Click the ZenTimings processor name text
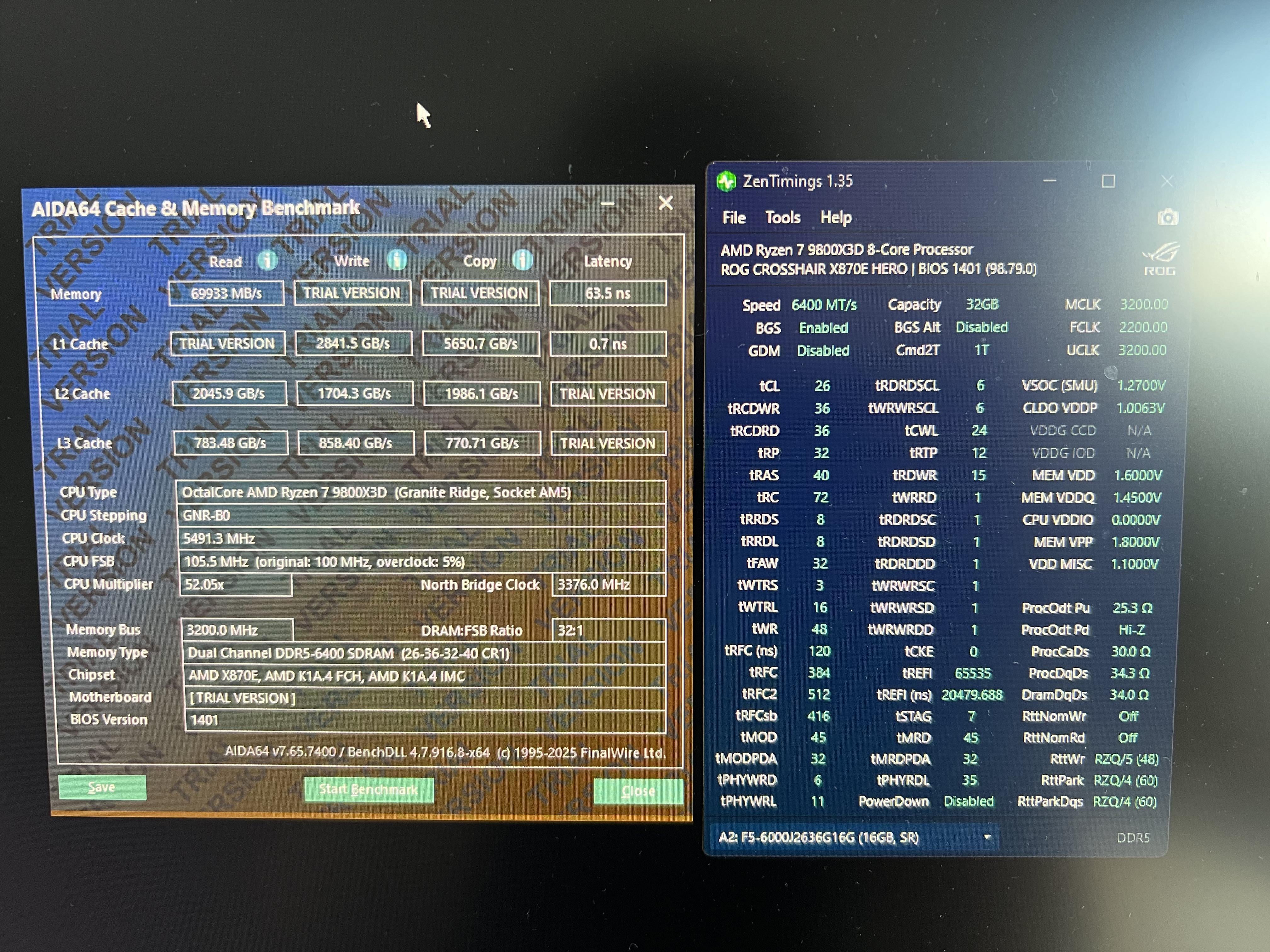 pyautogui.click(x=847, y=250)
